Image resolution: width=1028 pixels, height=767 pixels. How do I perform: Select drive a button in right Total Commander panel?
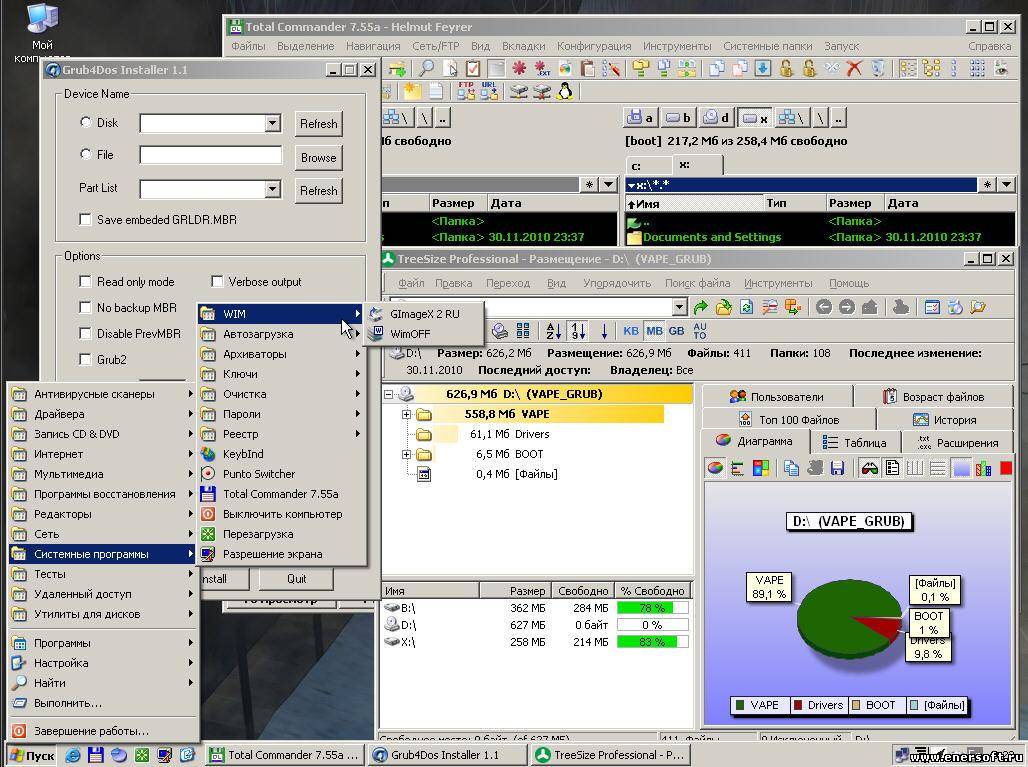(x=640, y=118)
